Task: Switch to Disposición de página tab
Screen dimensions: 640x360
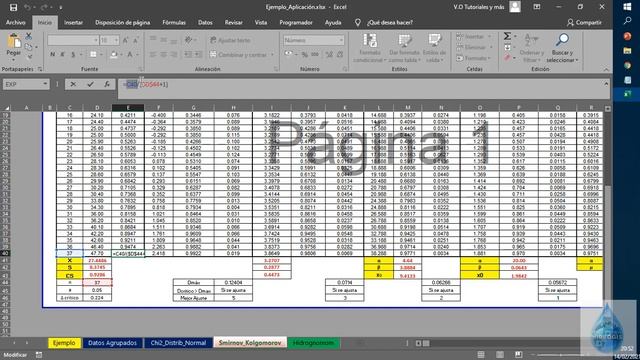Action: coord(122,22)
